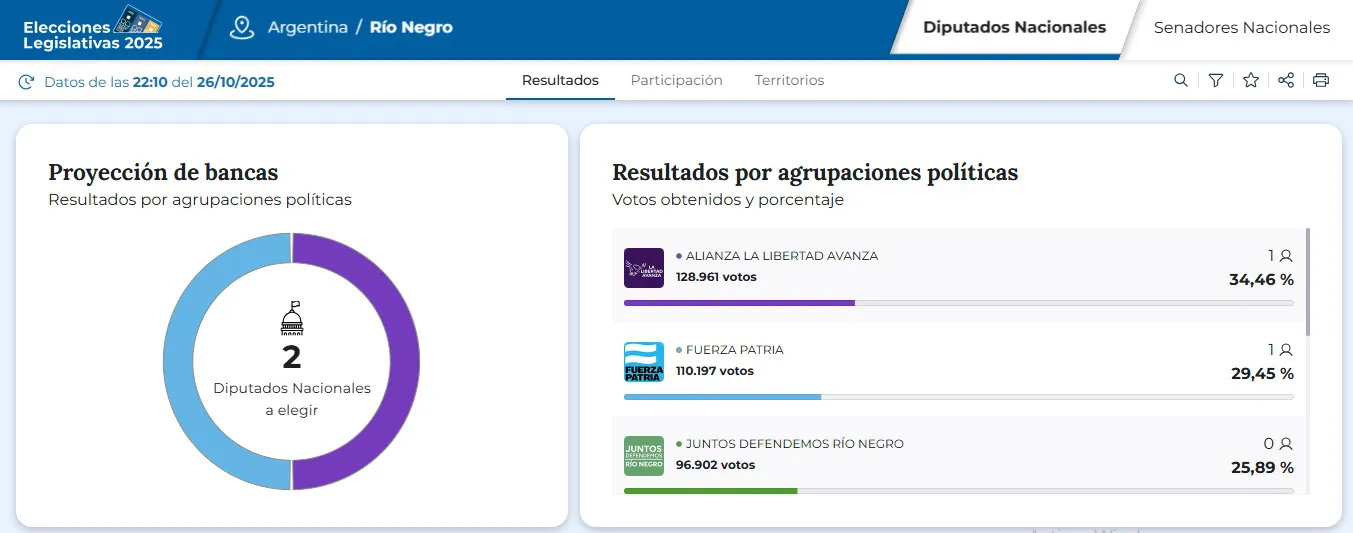Click the Fuerza Patria party logo

tap(643, 362)
